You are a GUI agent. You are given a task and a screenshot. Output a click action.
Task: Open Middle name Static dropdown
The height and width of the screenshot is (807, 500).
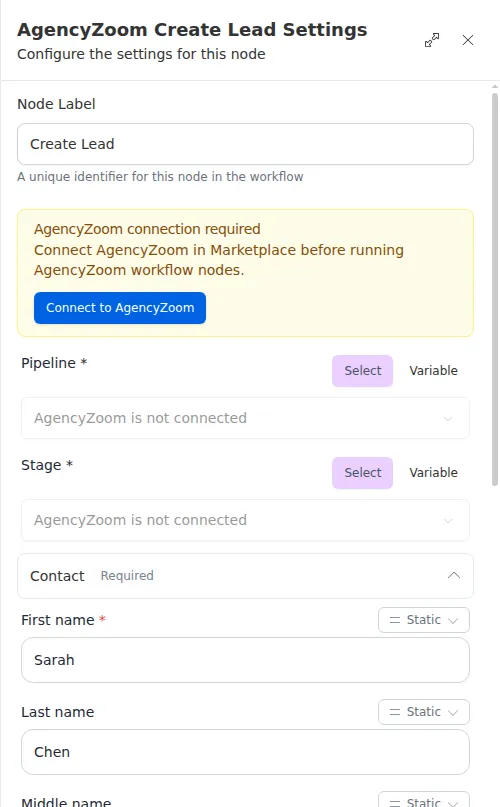(424, 800)
